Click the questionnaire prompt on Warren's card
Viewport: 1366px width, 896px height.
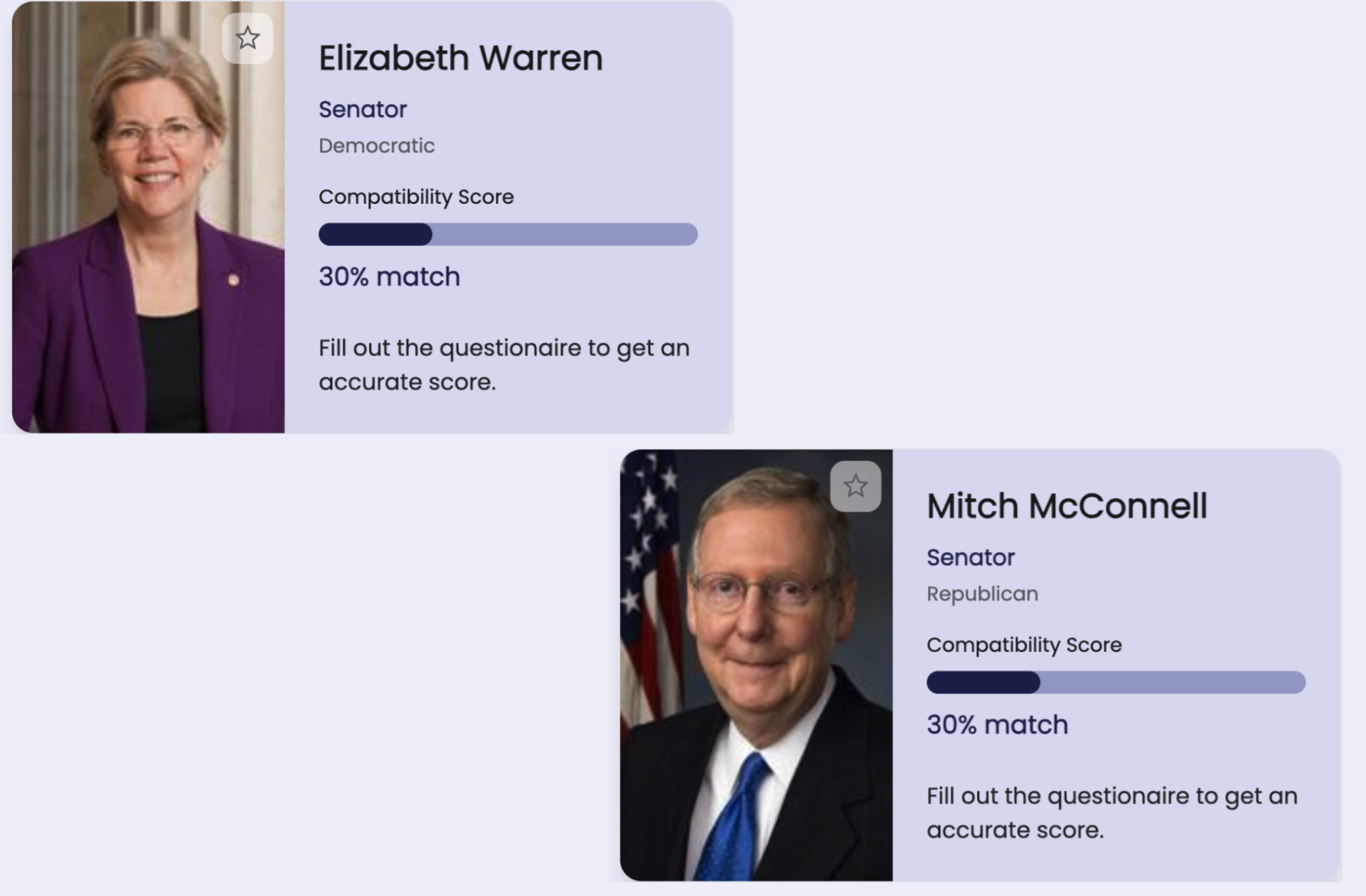click(504, 365)
